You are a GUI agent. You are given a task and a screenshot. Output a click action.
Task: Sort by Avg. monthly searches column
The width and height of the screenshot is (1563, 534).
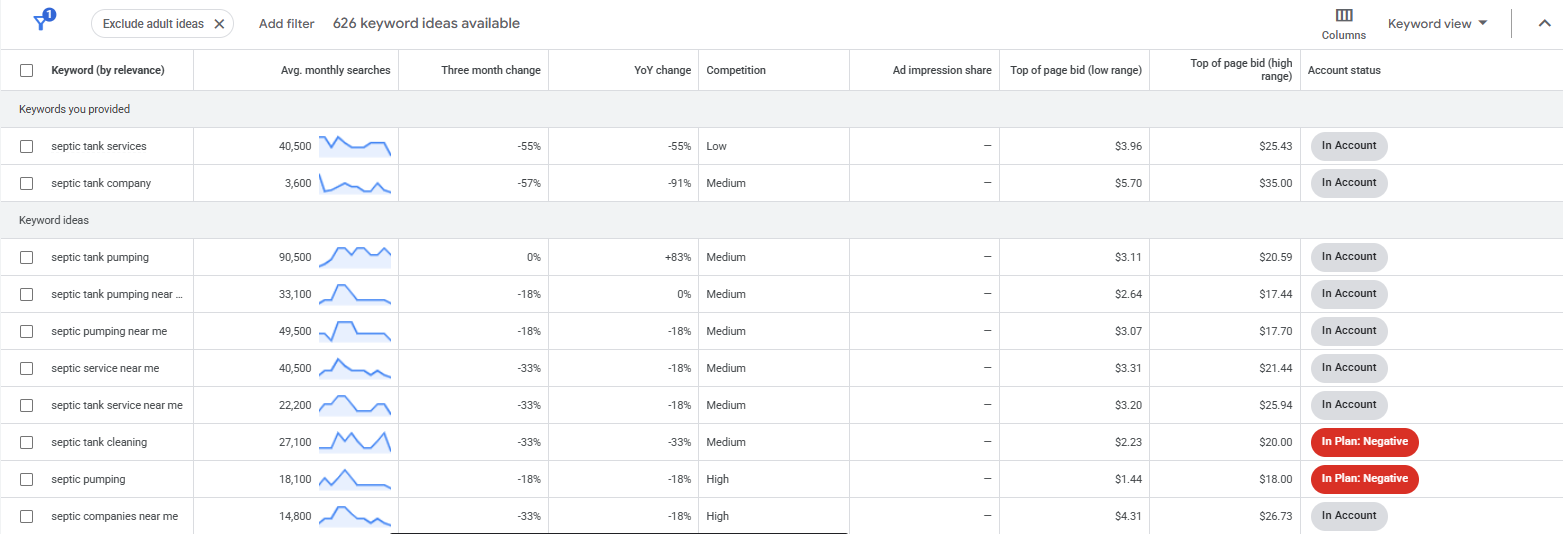(x=335, y=71)
